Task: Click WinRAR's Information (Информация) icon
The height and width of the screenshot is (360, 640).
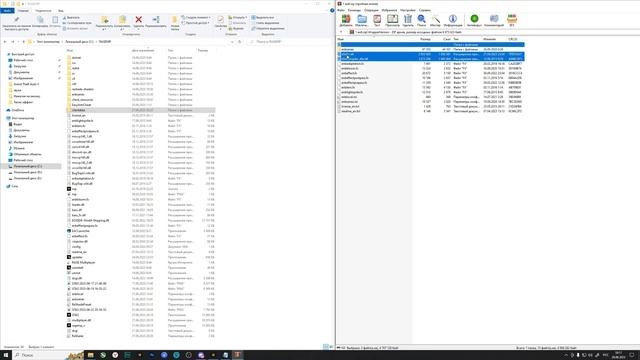Action: pyautogui.click(x=453, y=20)
